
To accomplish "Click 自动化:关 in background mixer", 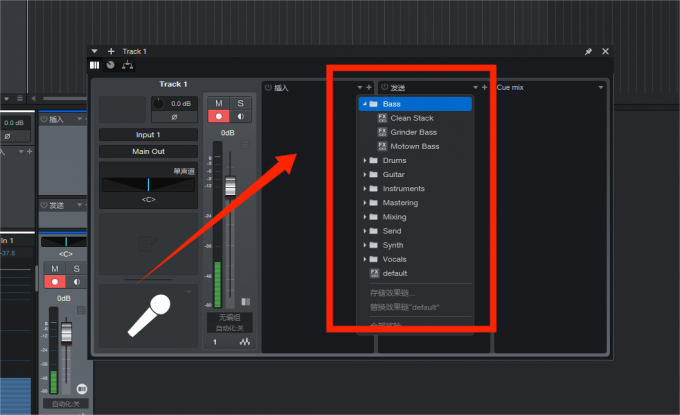I will [x=66, y=404].
